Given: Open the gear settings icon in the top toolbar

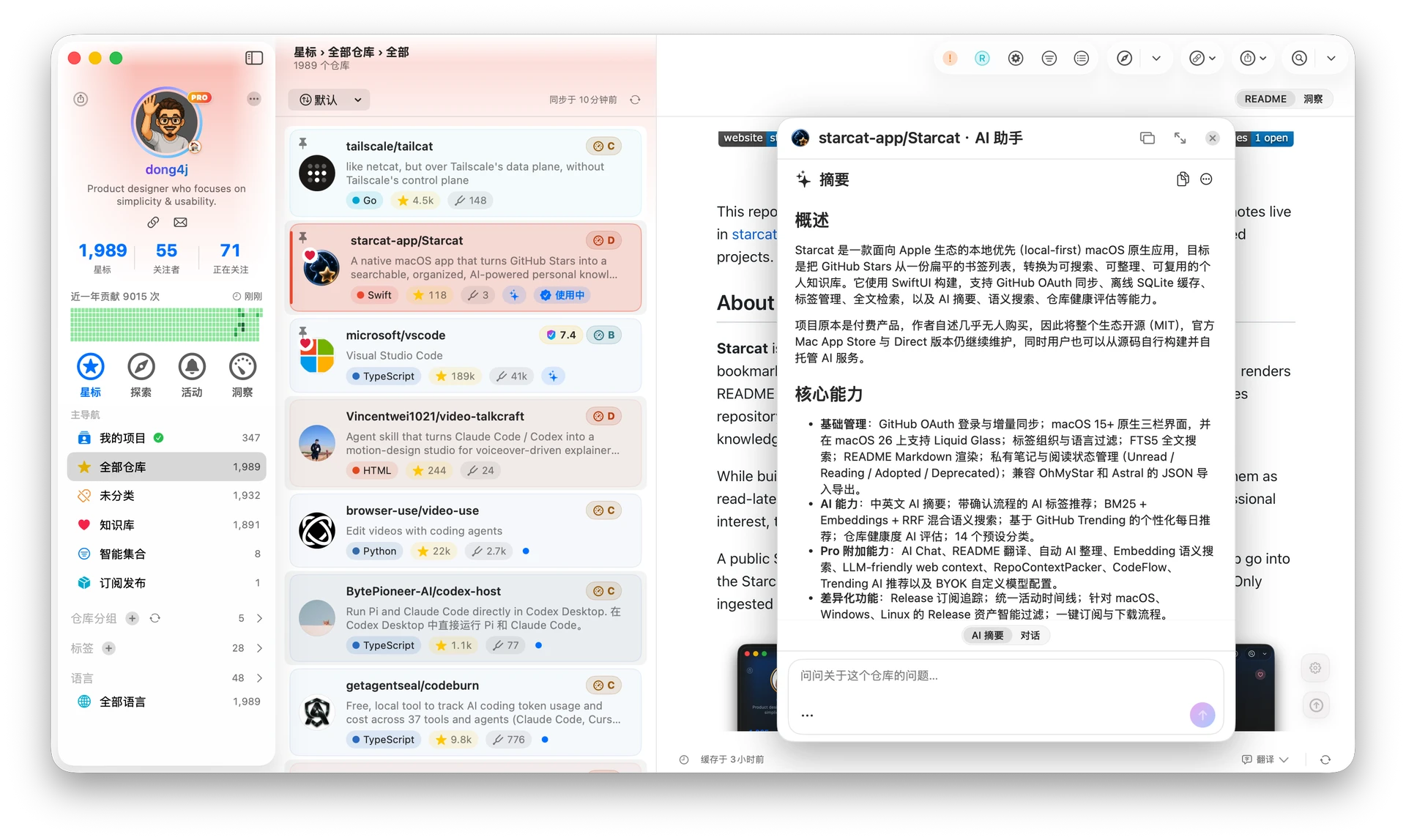Looking at the screenshot, I should coord(1016,59).
